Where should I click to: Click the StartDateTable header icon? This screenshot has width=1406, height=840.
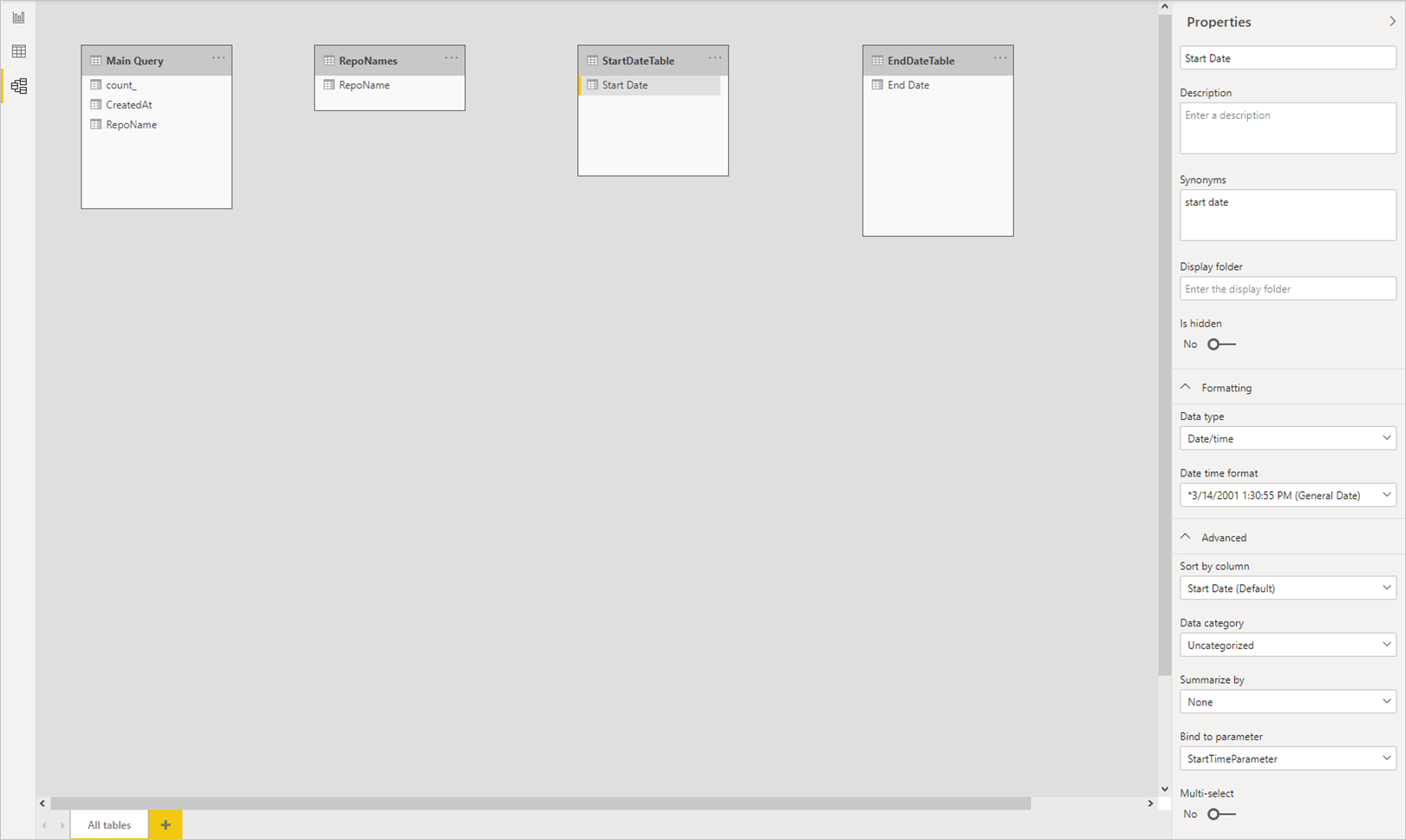[593, 61]
